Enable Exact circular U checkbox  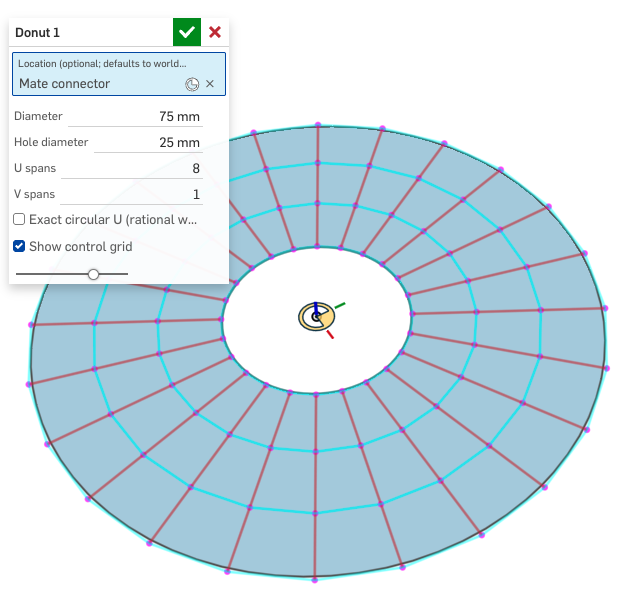click(x=19, y=219)
